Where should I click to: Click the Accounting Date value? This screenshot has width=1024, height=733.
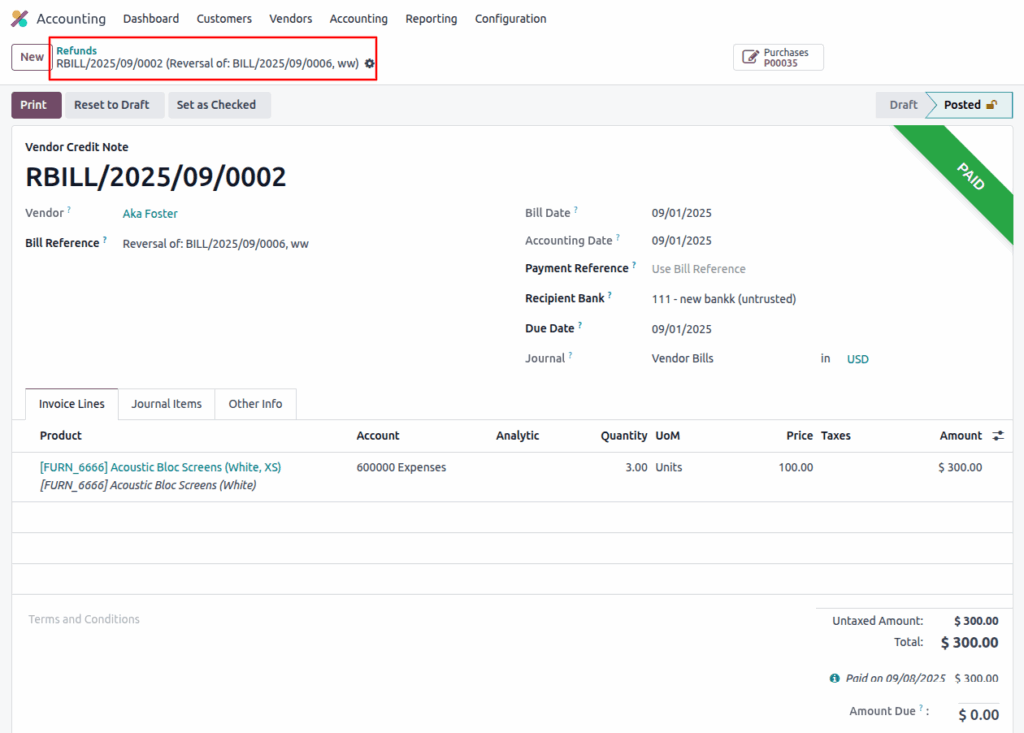681,240
